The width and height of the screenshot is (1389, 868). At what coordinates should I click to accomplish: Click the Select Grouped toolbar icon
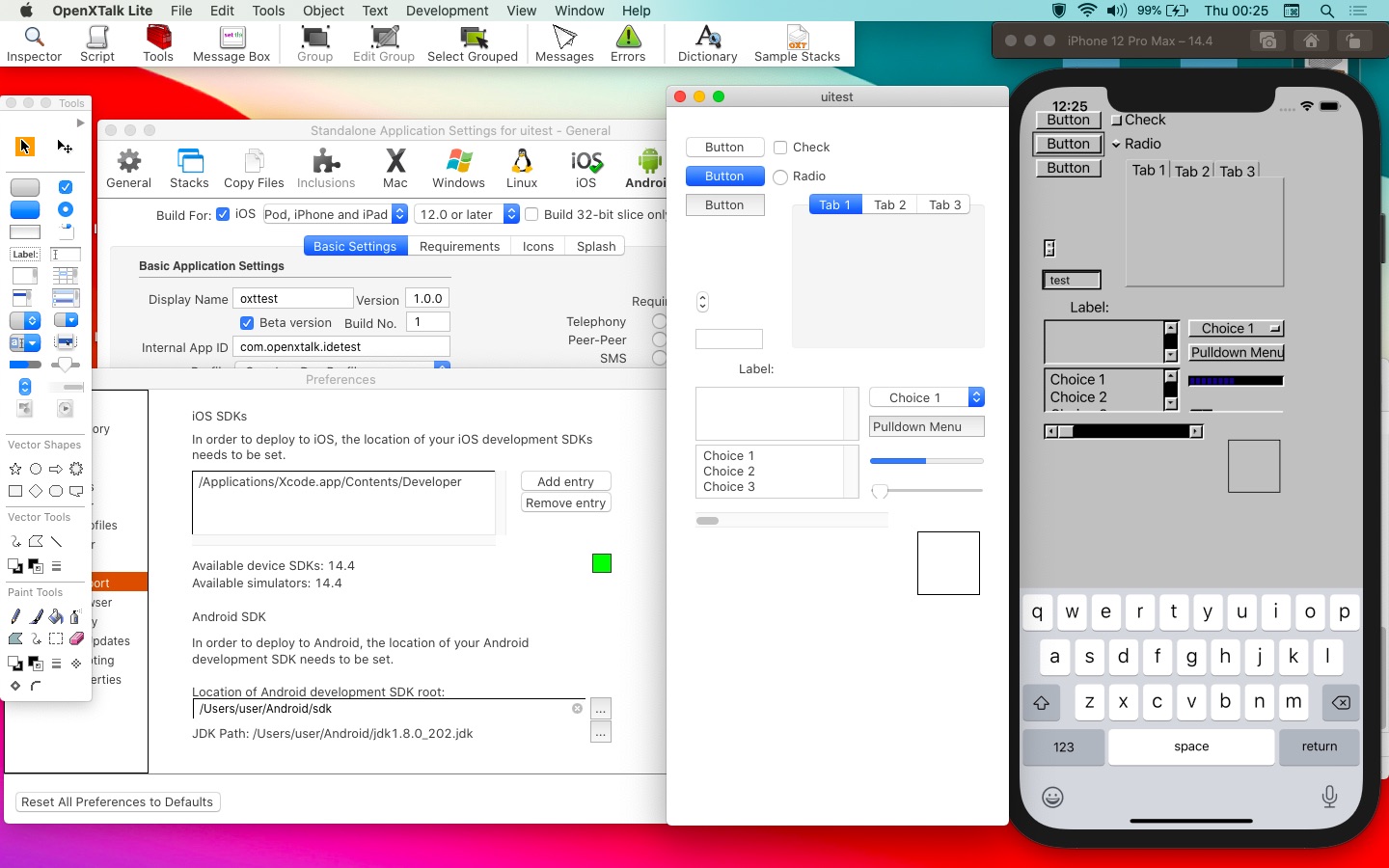tap(473, 43)
